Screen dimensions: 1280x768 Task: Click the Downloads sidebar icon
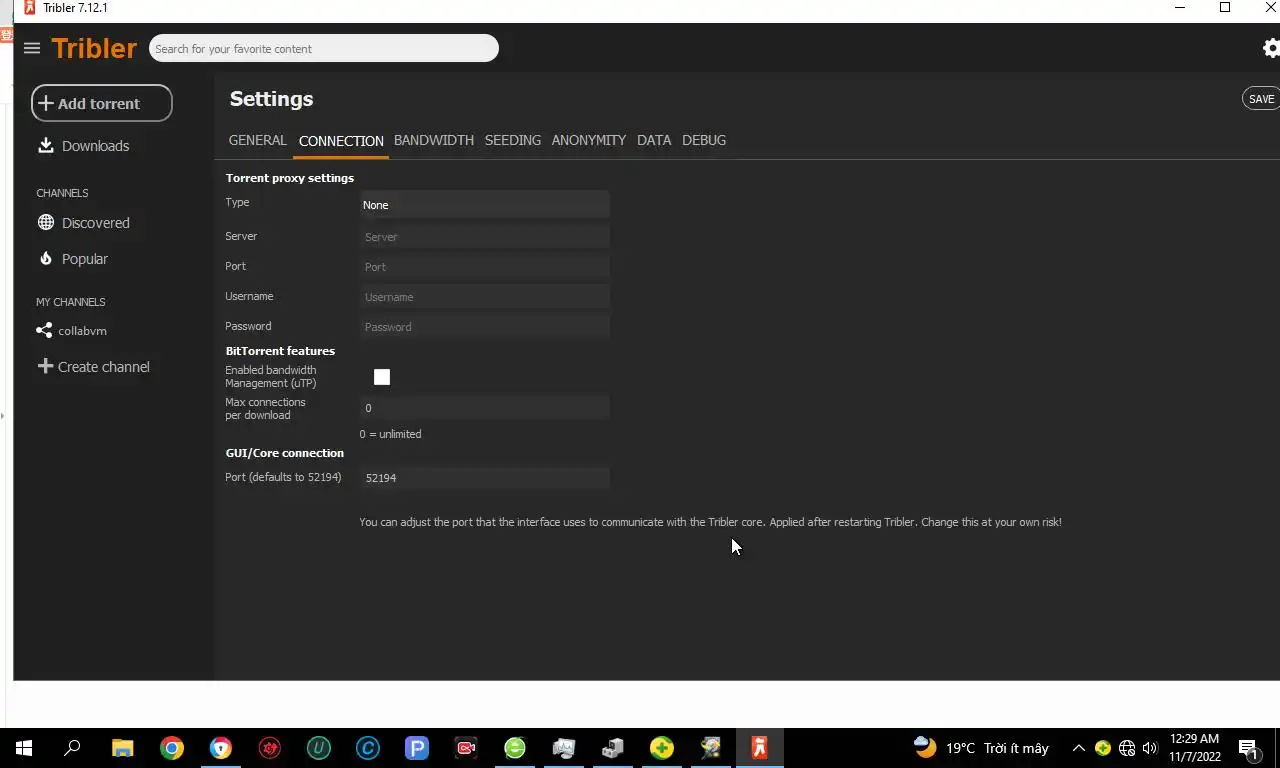click(x=45, y=145)
